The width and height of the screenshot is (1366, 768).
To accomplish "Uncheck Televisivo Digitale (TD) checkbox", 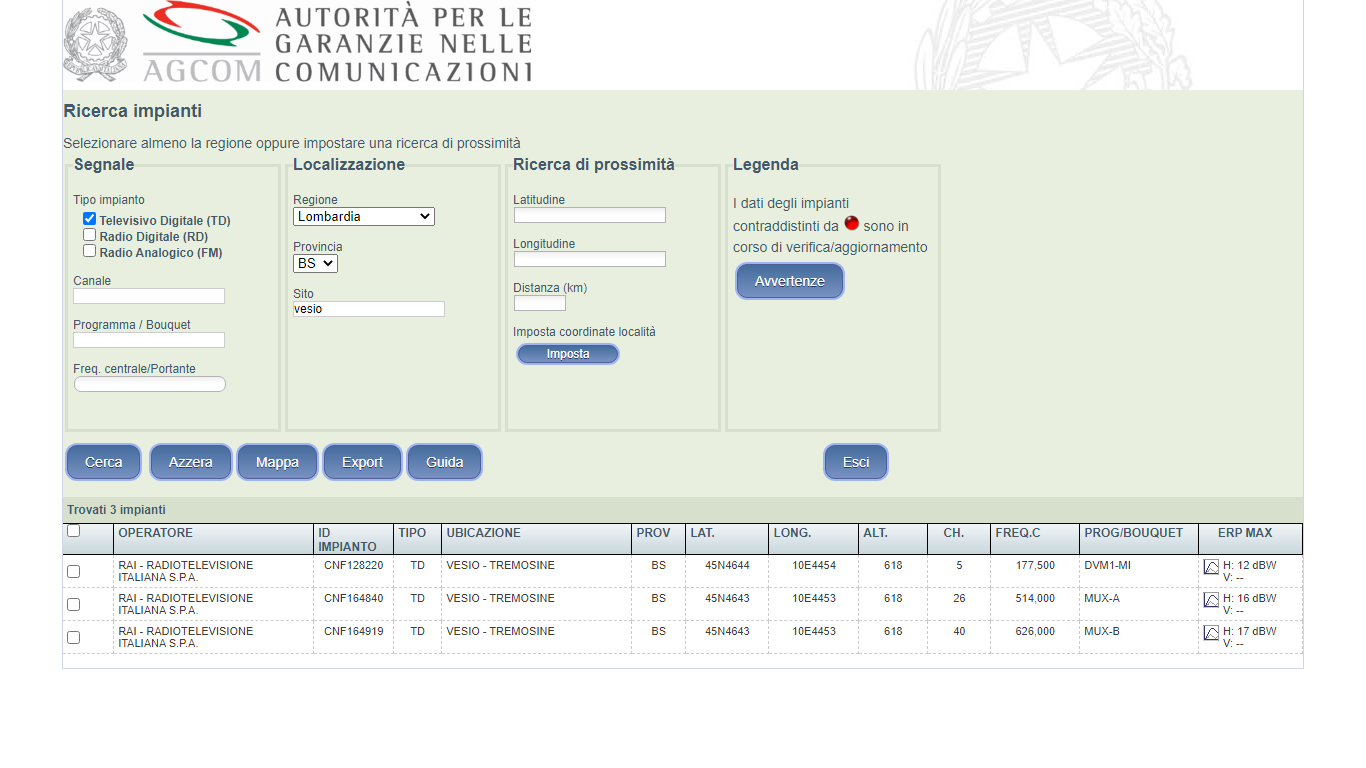I will point(89,219).
